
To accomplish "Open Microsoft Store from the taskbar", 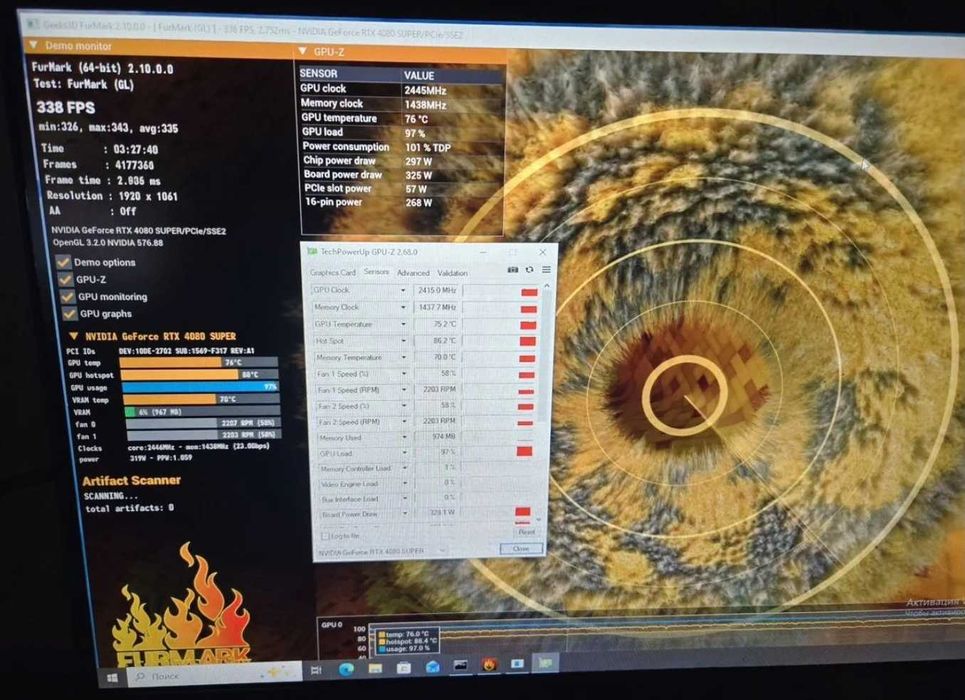I will tap(404, 667).
